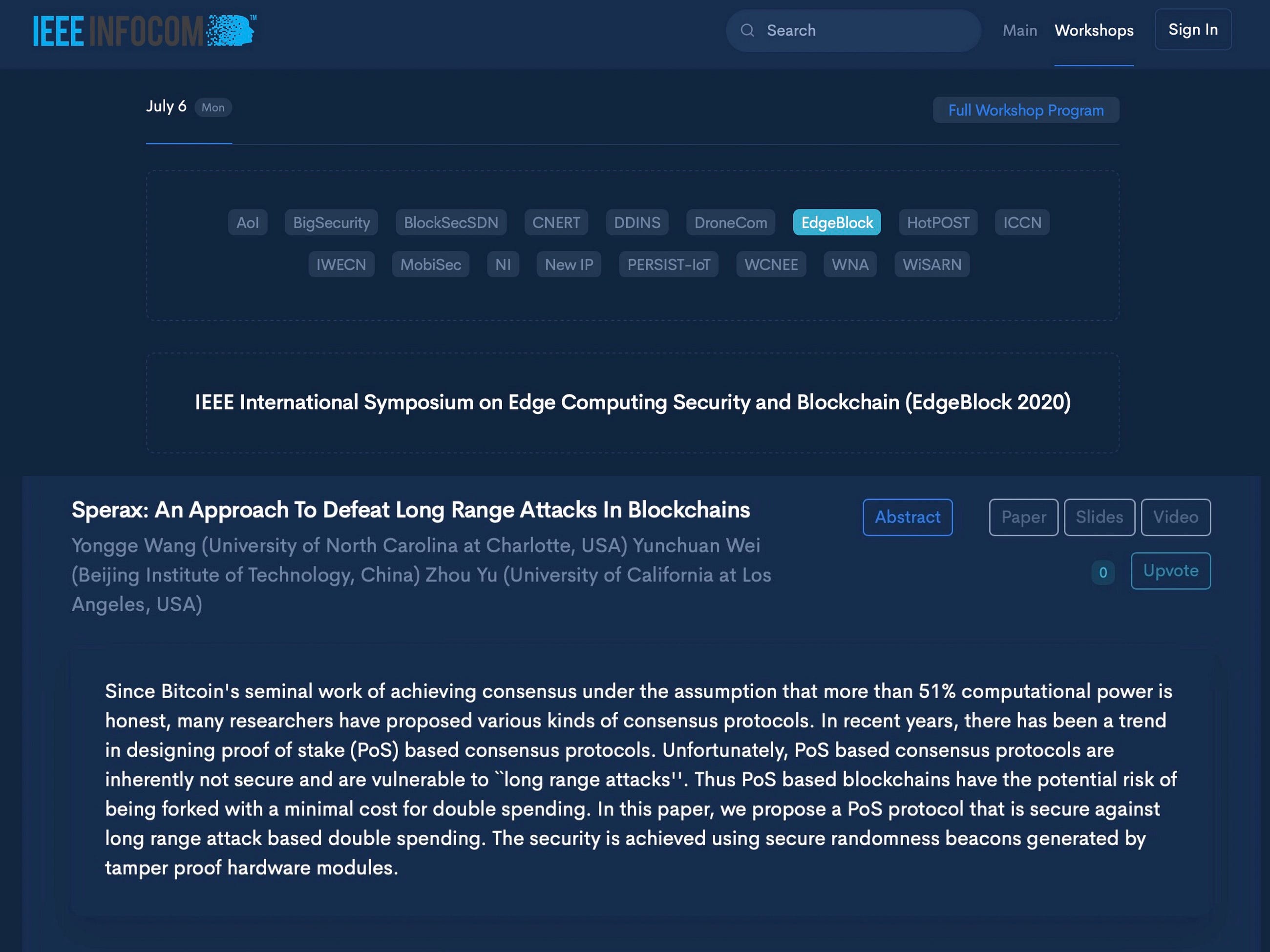Choose the WiSARN workshop tag
1270x952 pixels.
[x=932, y=264]
